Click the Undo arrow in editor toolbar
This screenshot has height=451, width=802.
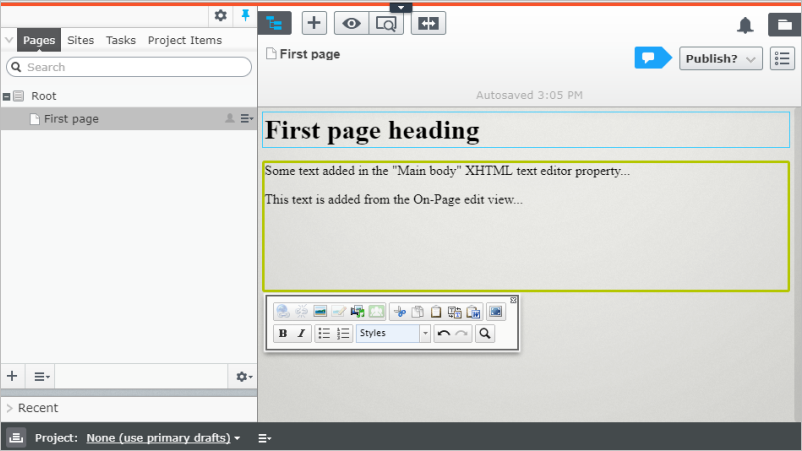(443, 333)
